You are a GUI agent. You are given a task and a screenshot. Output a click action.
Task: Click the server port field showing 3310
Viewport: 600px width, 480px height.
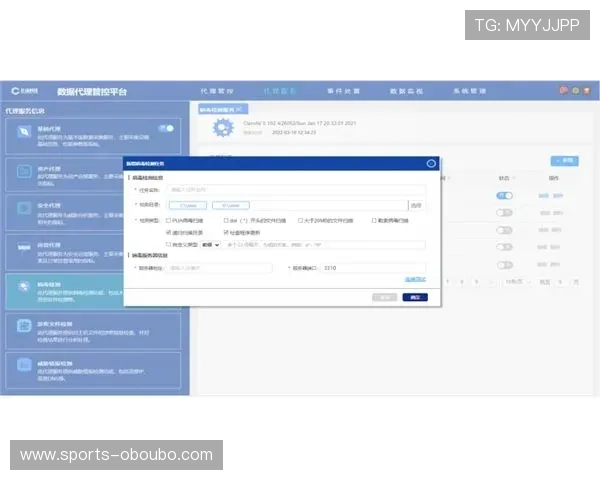click(373, 268)
